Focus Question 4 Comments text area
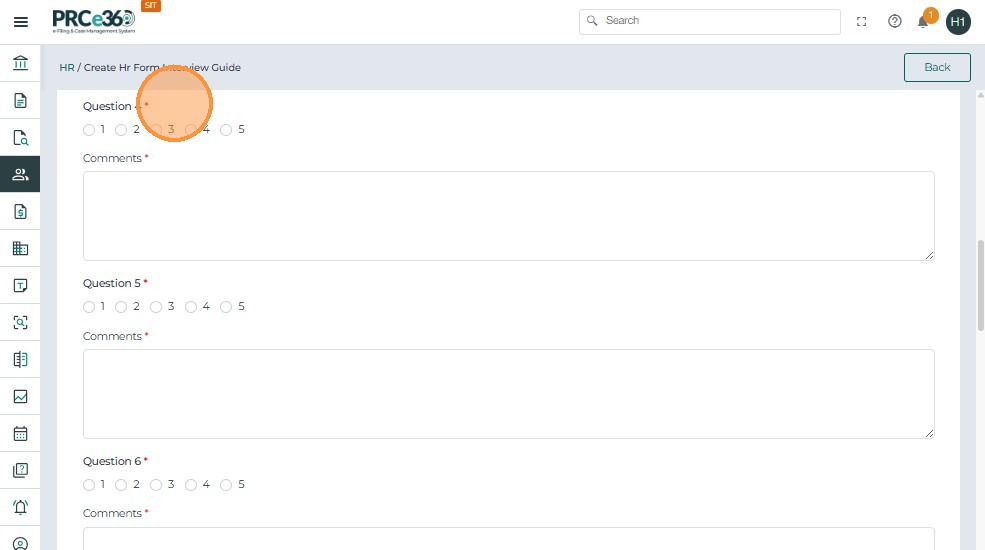 [x=509, y=216]
